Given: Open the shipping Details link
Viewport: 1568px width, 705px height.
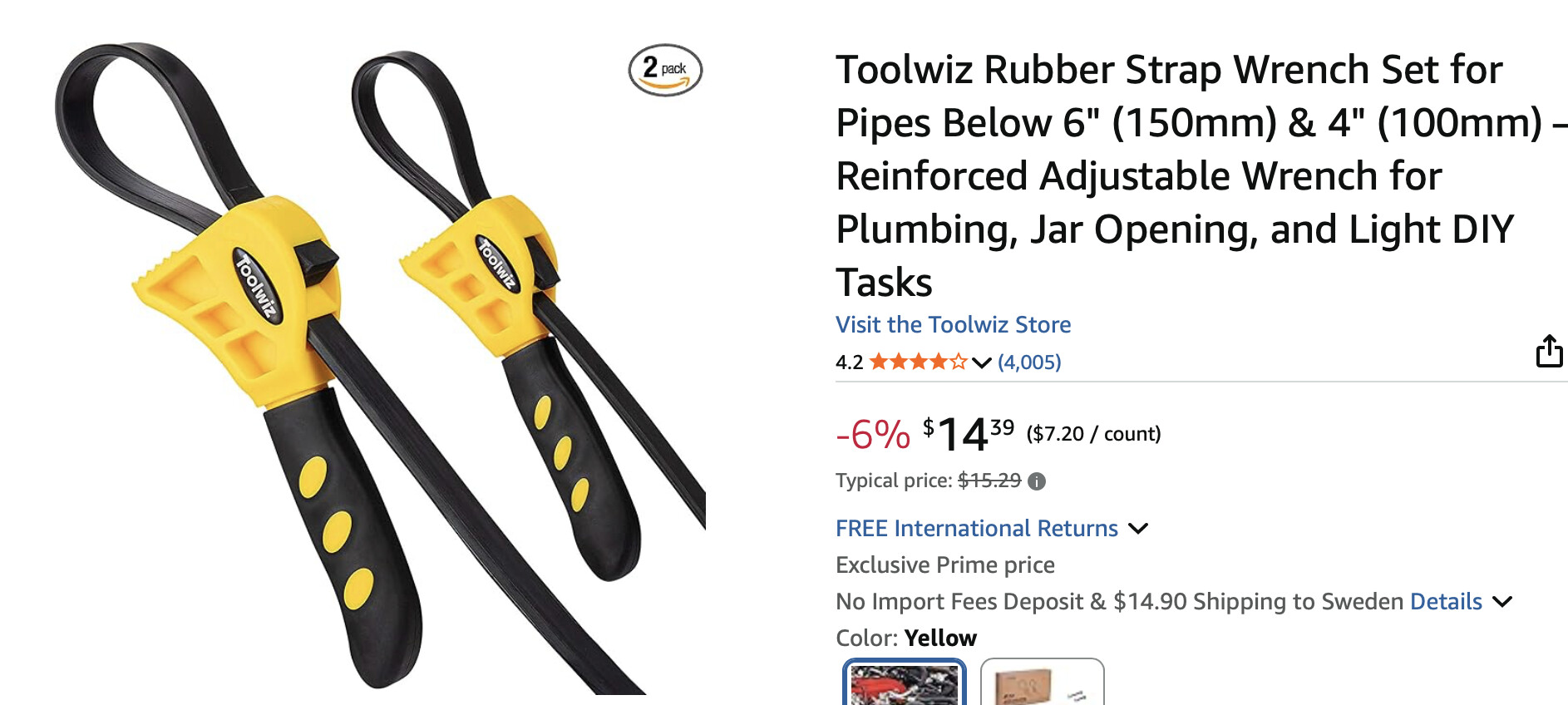Looking at the screenshot, I should coord(1446,601).
